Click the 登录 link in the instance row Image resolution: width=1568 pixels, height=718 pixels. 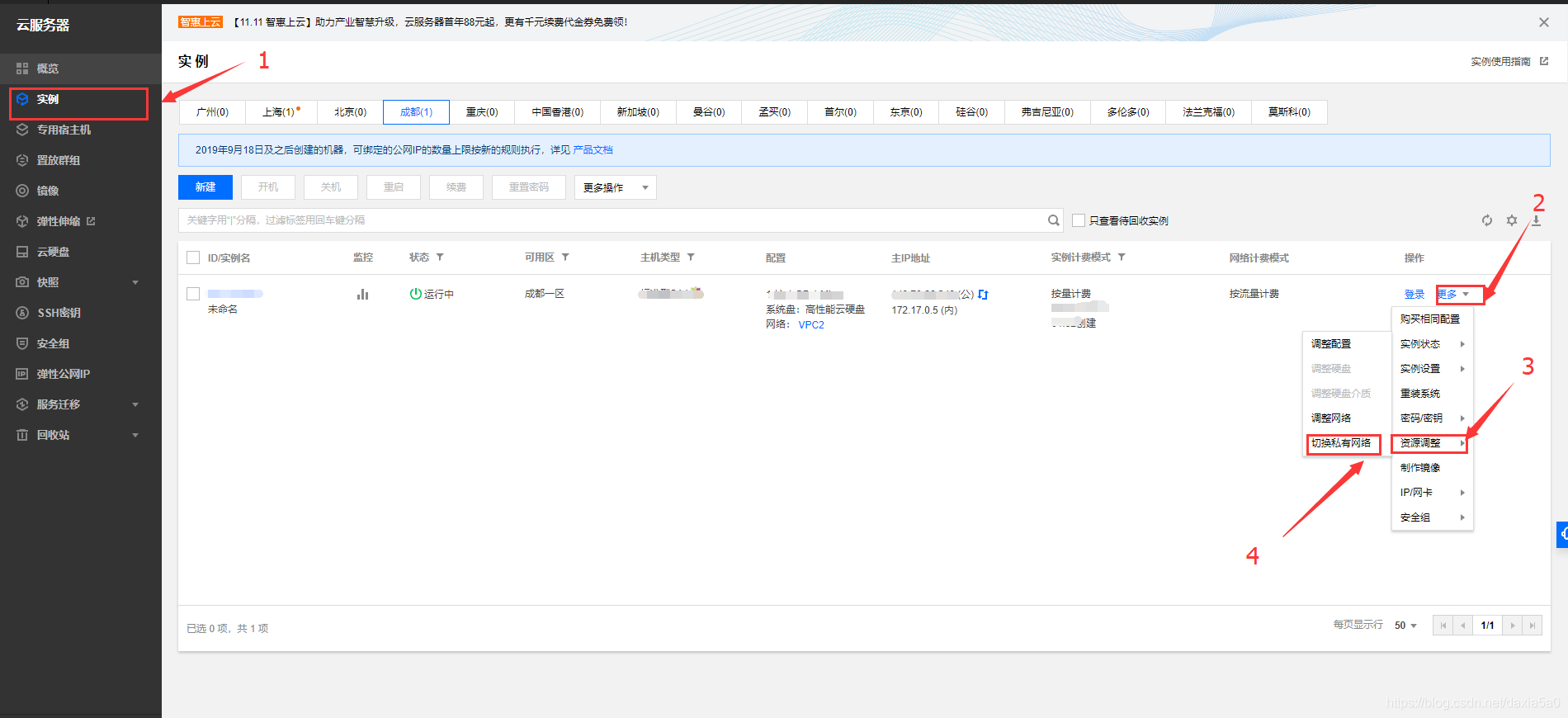1415,295
